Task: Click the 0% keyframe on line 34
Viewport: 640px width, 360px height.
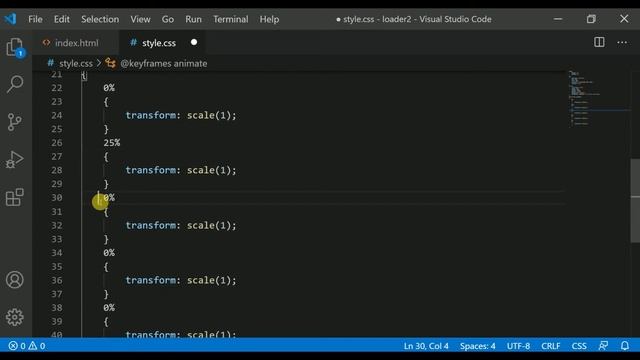Action: [109, 253]
